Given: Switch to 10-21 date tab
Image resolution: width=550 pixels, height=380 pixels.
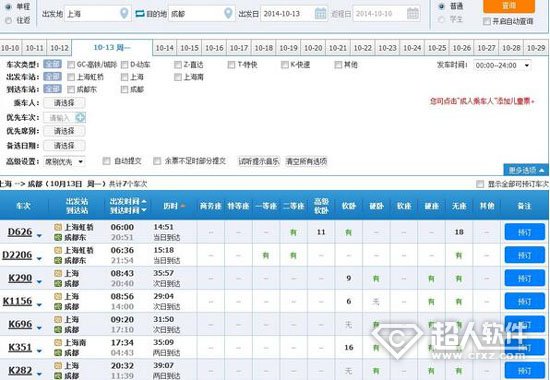Looking at the screenshot, I should (x=338, y=48).
